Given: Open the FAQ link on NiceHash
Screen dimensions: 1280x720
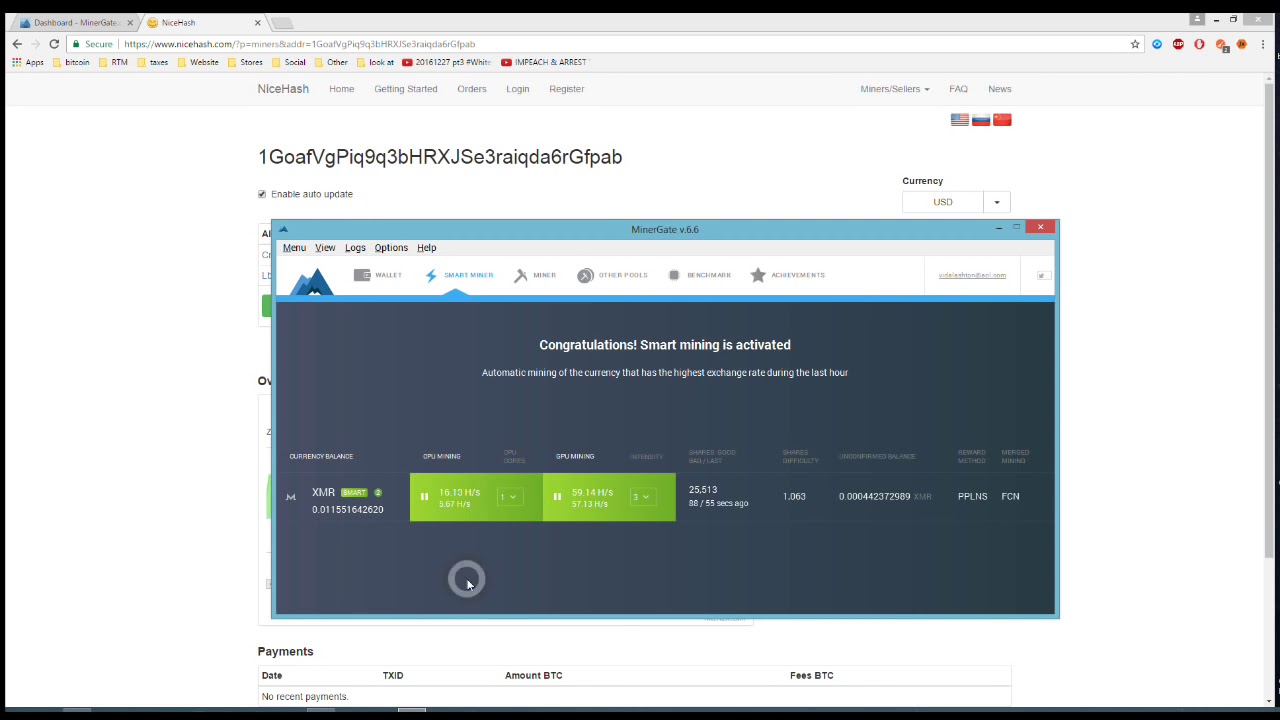Looking at the screenshot, I should pos(958,89).
